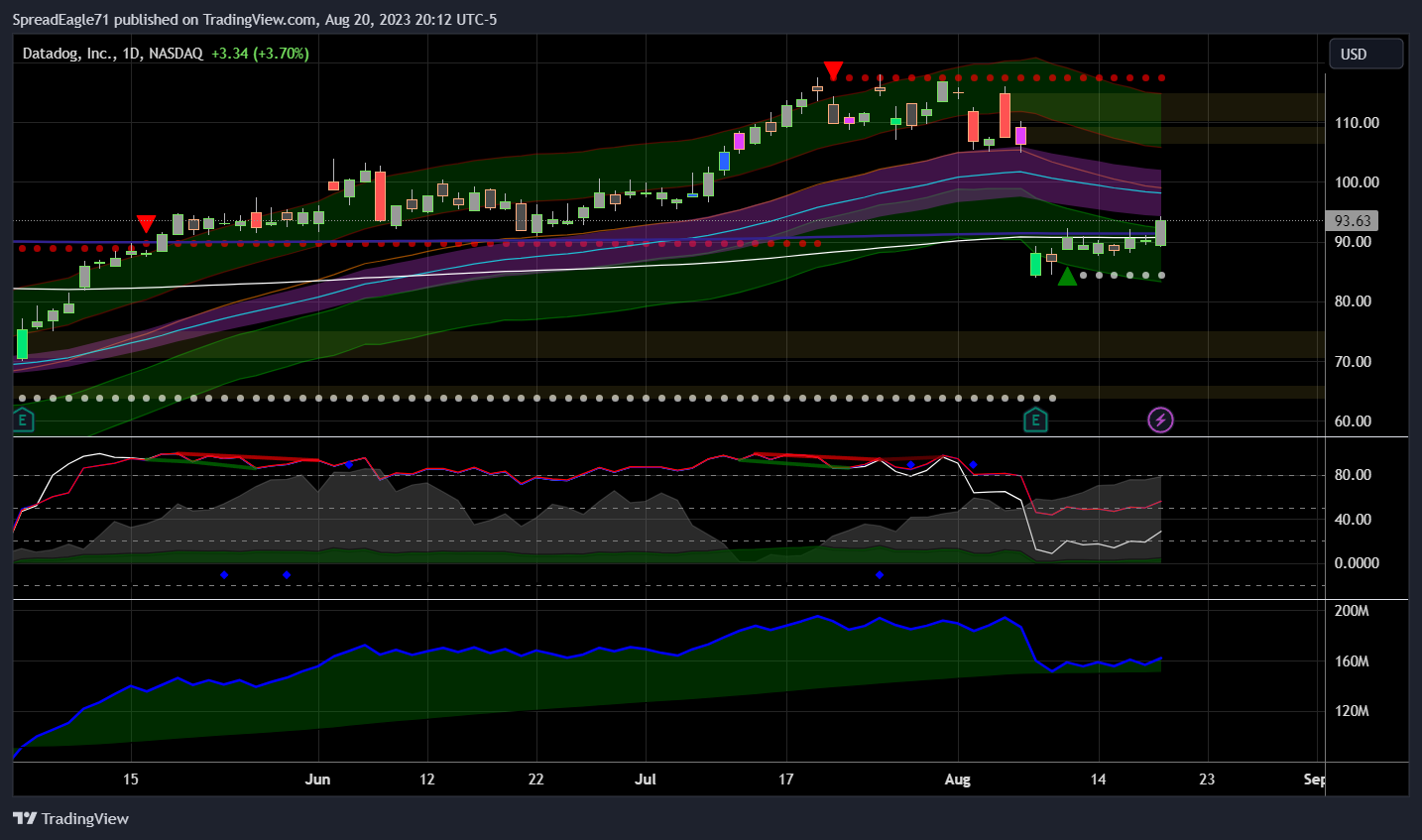This screenshot has width=1422, height=840.
Task: Click the earnings E icon at chart start
Action: (x=22, y=420)
